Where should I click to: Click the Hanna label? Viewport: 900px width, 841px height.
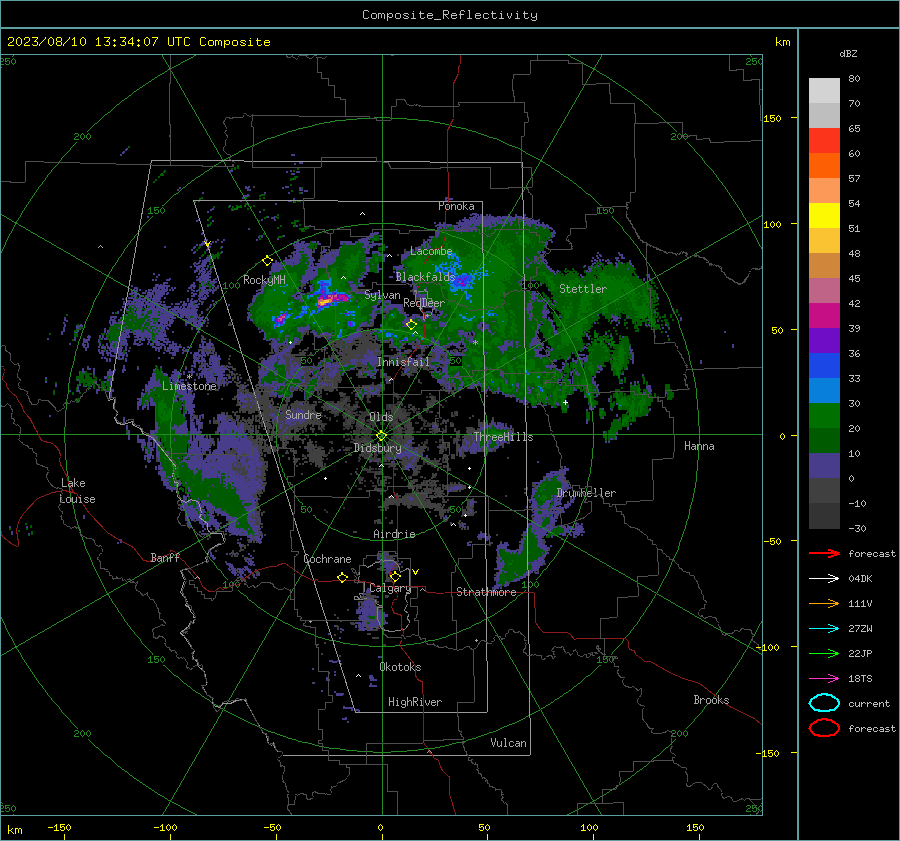tap(699, 446)
